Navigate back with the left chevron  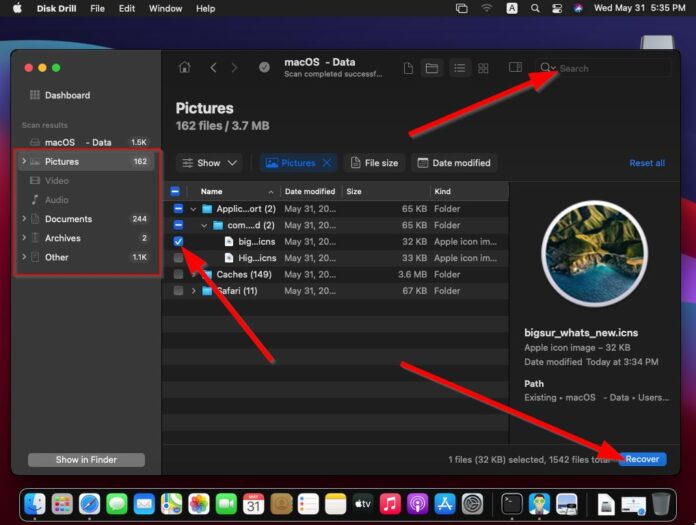point(214,67)
